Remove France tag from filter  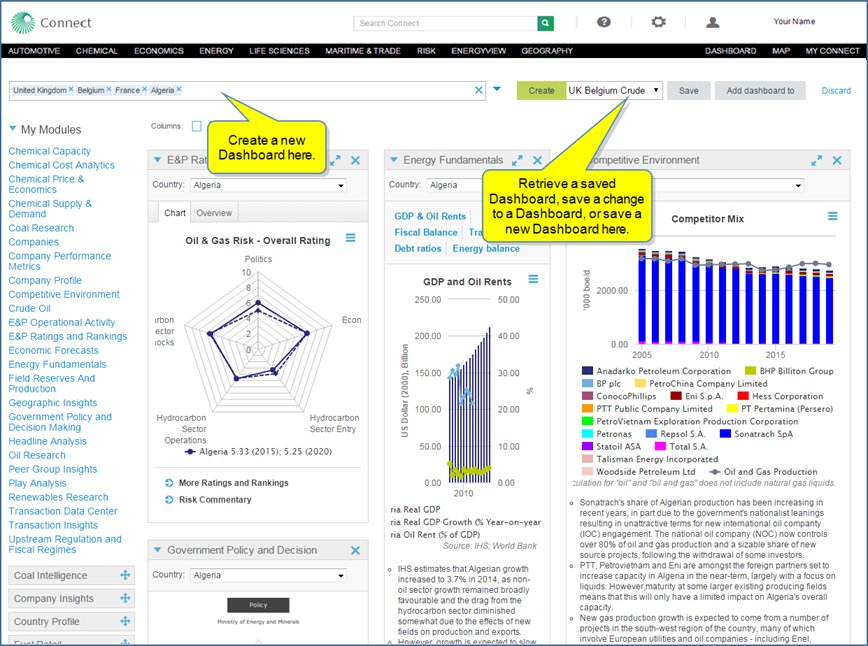(144, 89)
